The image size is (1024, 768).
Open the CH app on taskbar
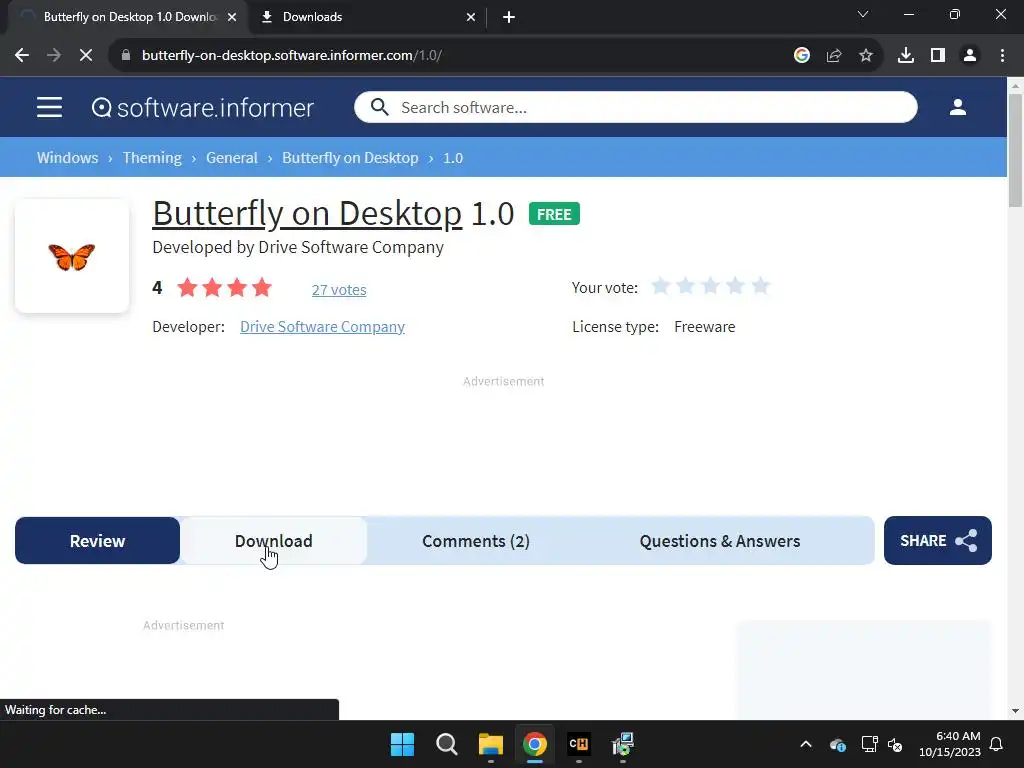[579, 744]
